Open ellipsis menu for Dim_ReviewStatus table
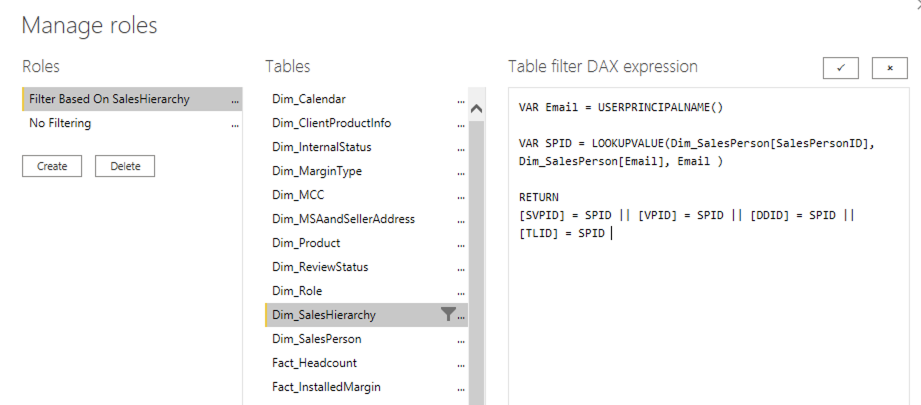 461,269
